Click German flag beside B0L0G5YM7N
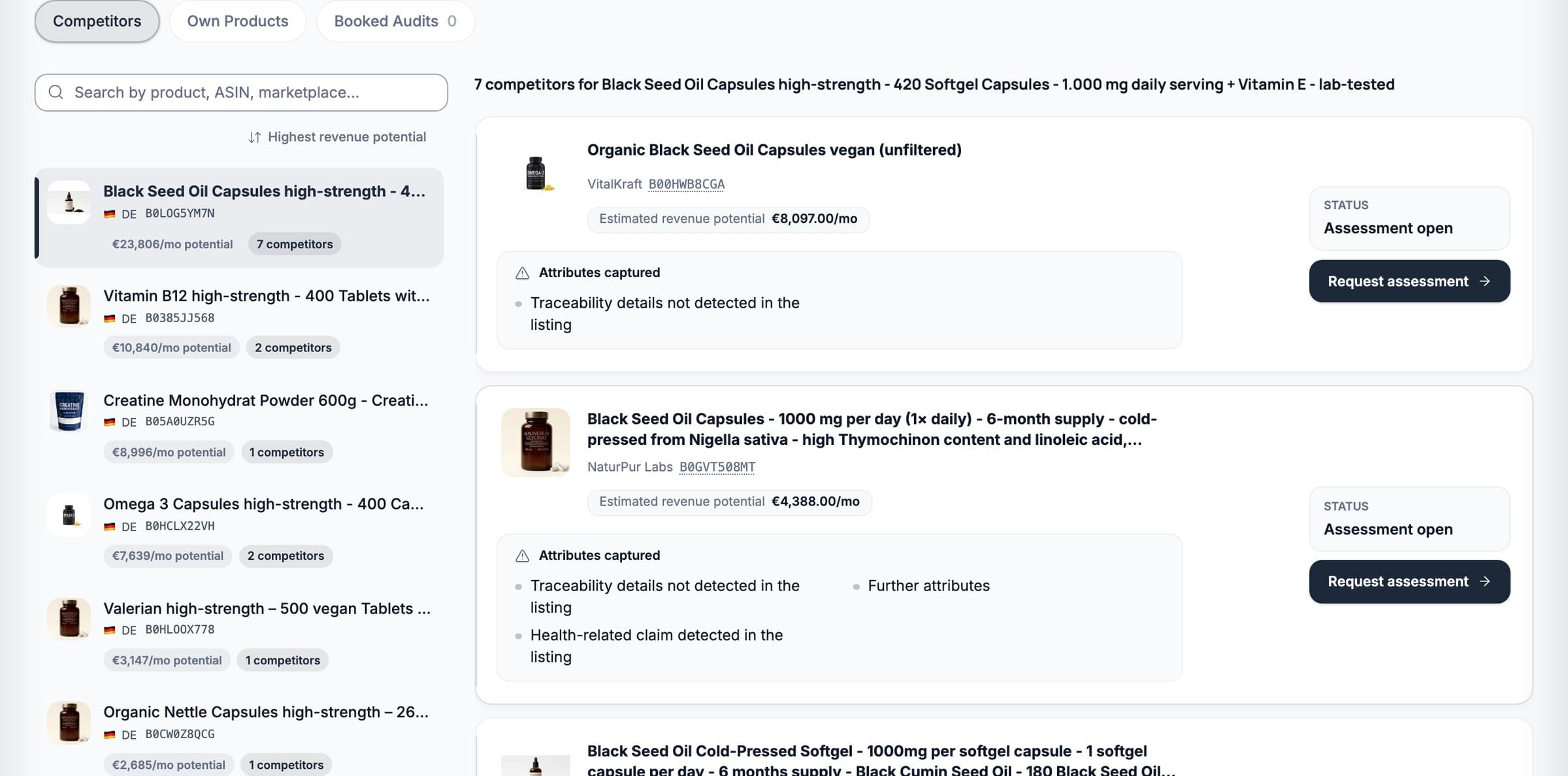This screenshot has height=776, width=1568. 110,214
